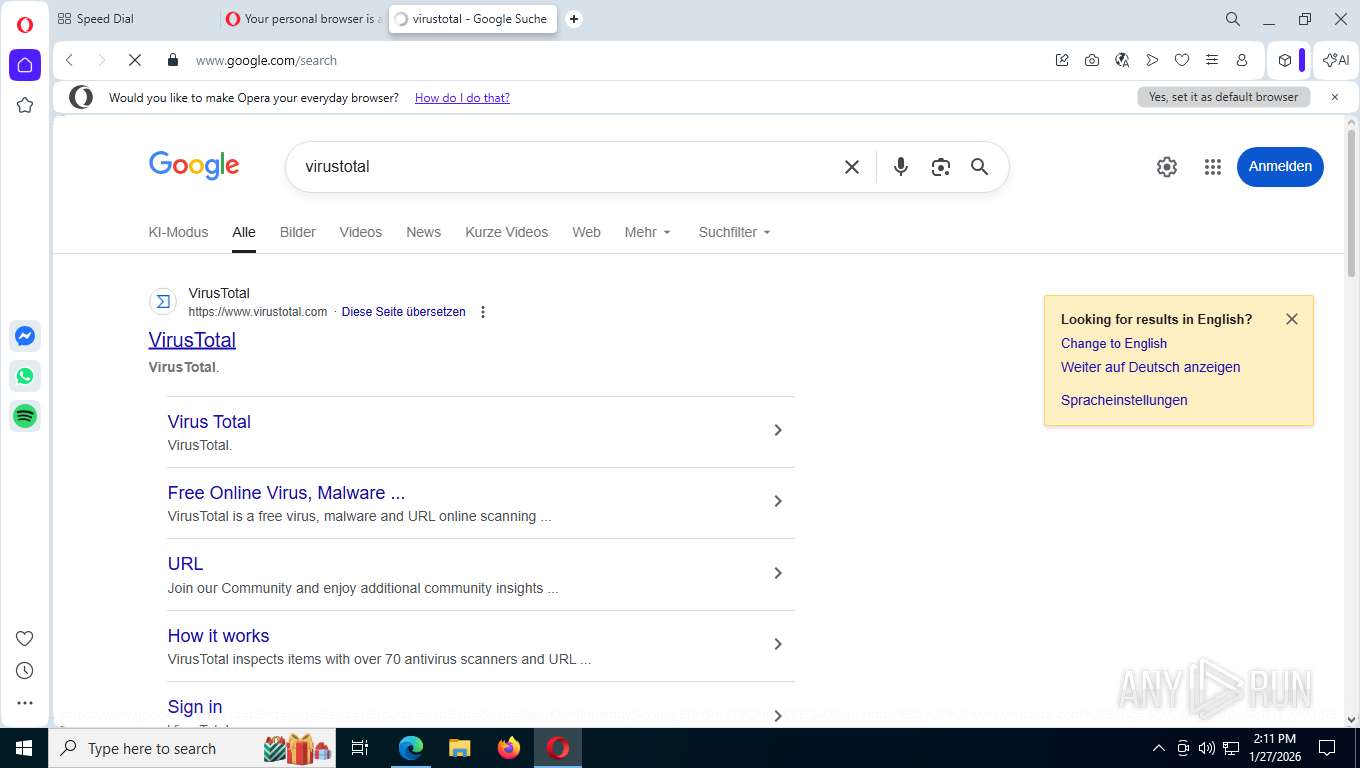Dismiss the language suggestion box

click(x=1292, y=319)
